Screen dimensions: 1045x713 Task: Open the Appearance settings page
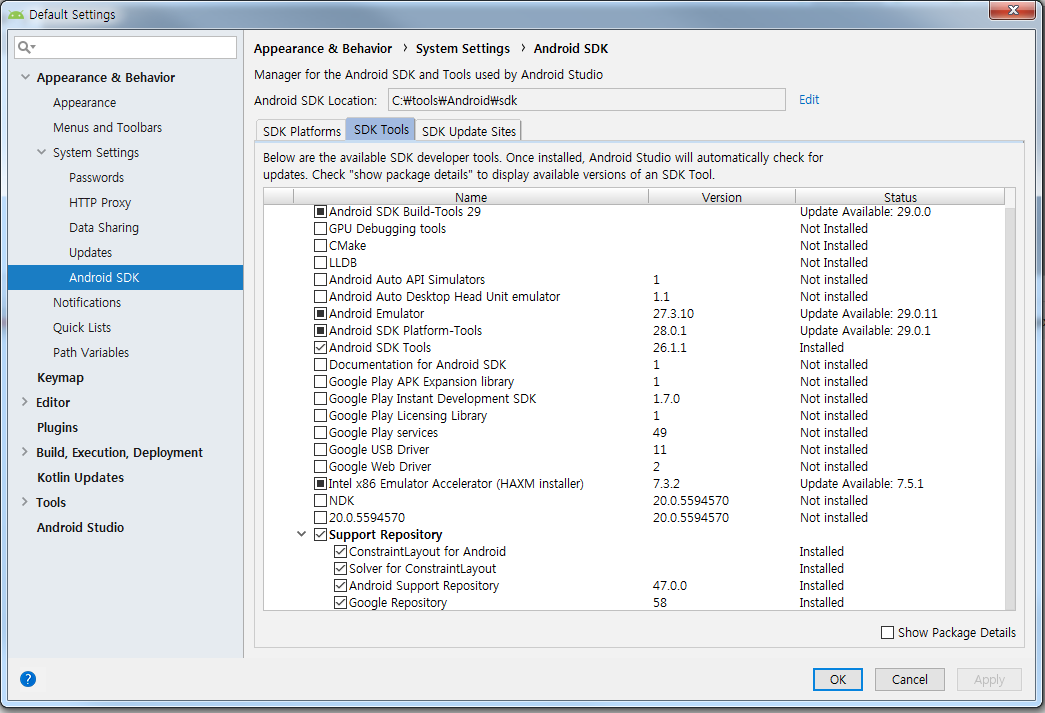(85, 103)
